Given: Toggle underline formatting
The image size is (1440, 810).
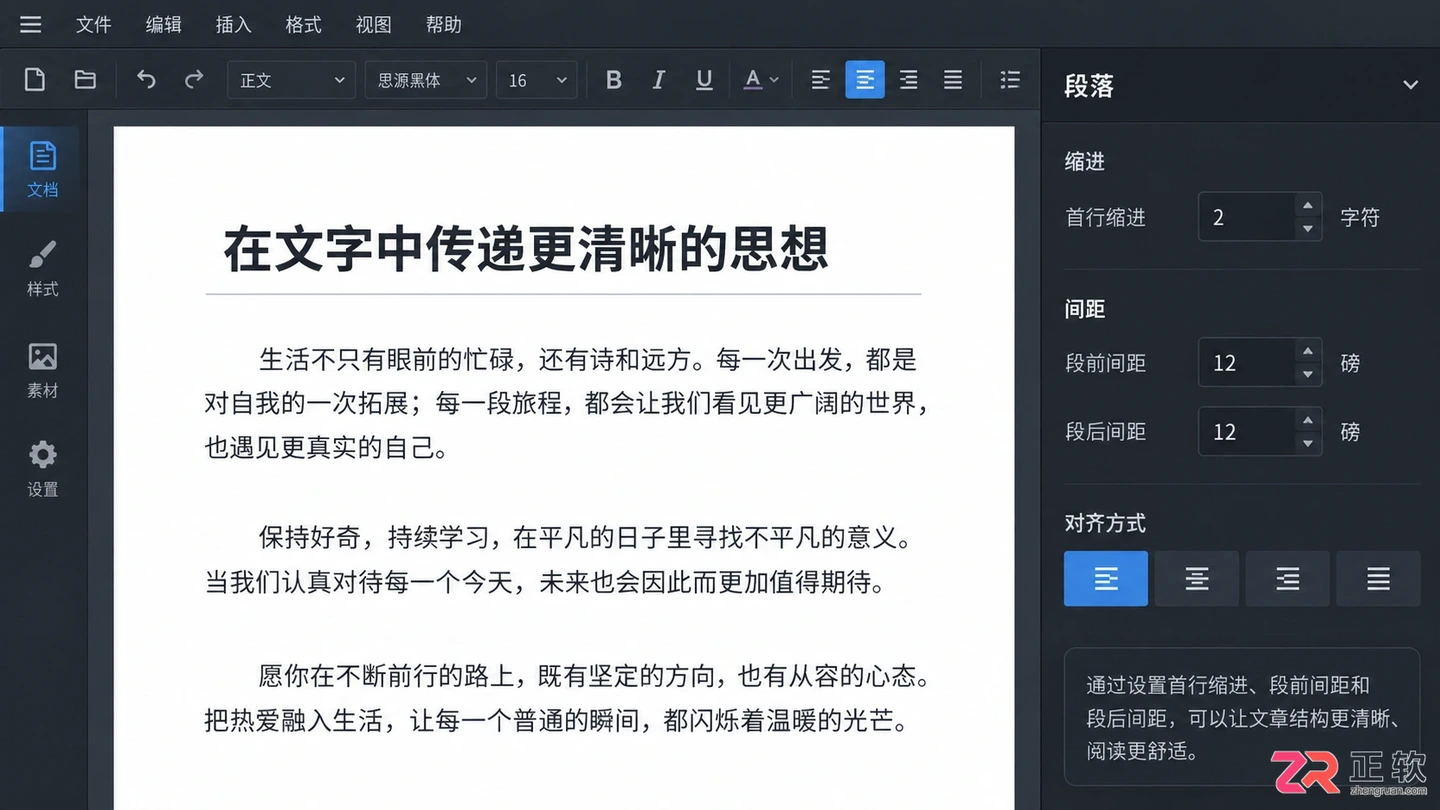Looking at the screenshot, I should (704, 80).
